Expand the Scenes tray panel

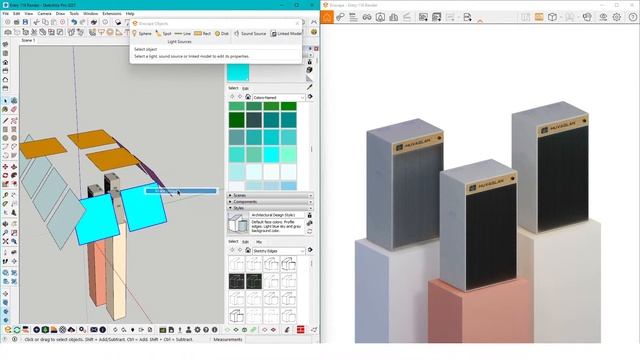270,196
